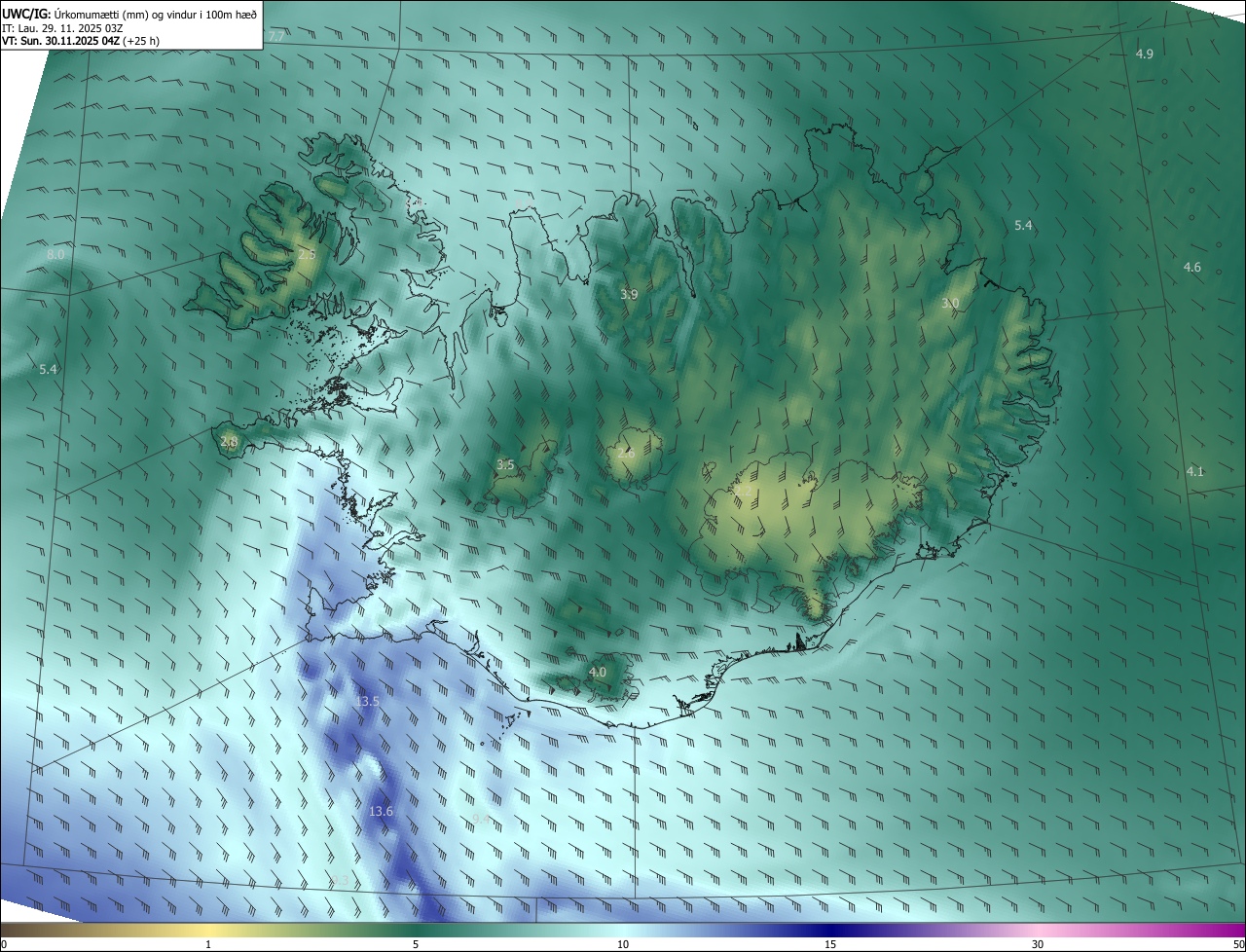This screenshot has height=952, width=1246.
Task: Click the 15 tick on the colour scale
Action: (x=830, y=944)
